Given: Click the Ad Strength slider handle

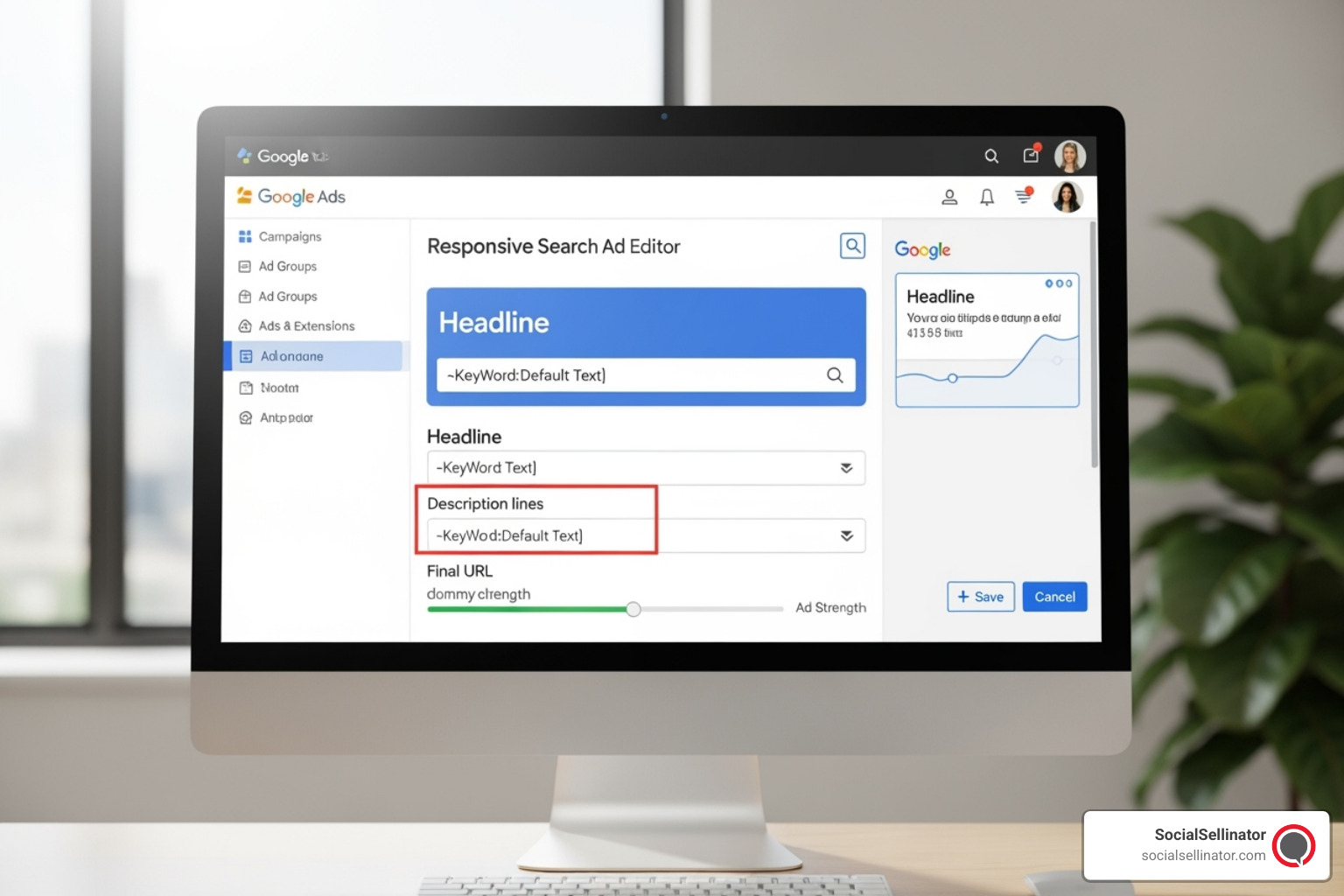Looking at the screenshot, I should [633, 609].
